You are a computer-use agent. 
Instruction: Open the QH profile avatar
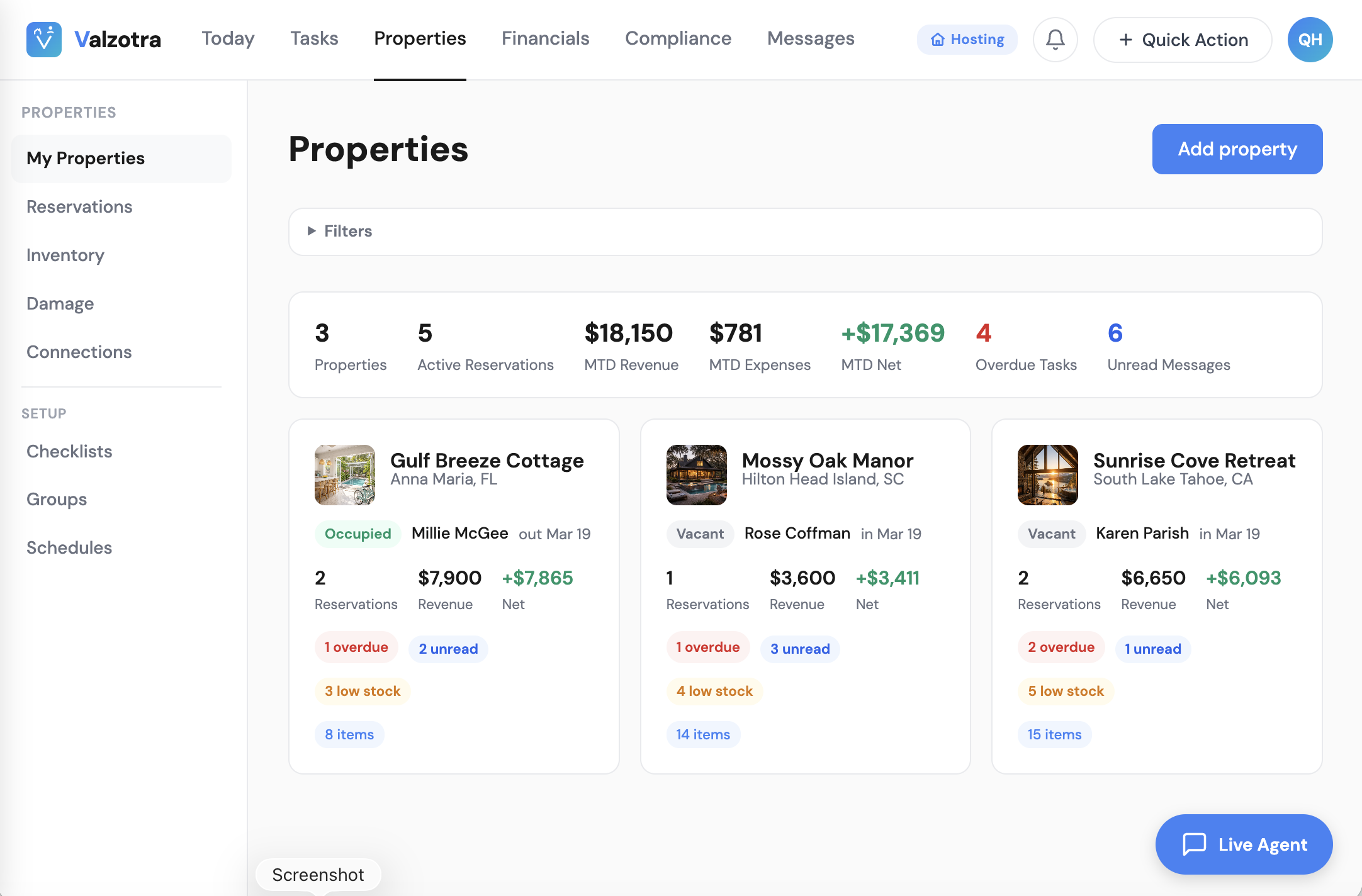1310,39
